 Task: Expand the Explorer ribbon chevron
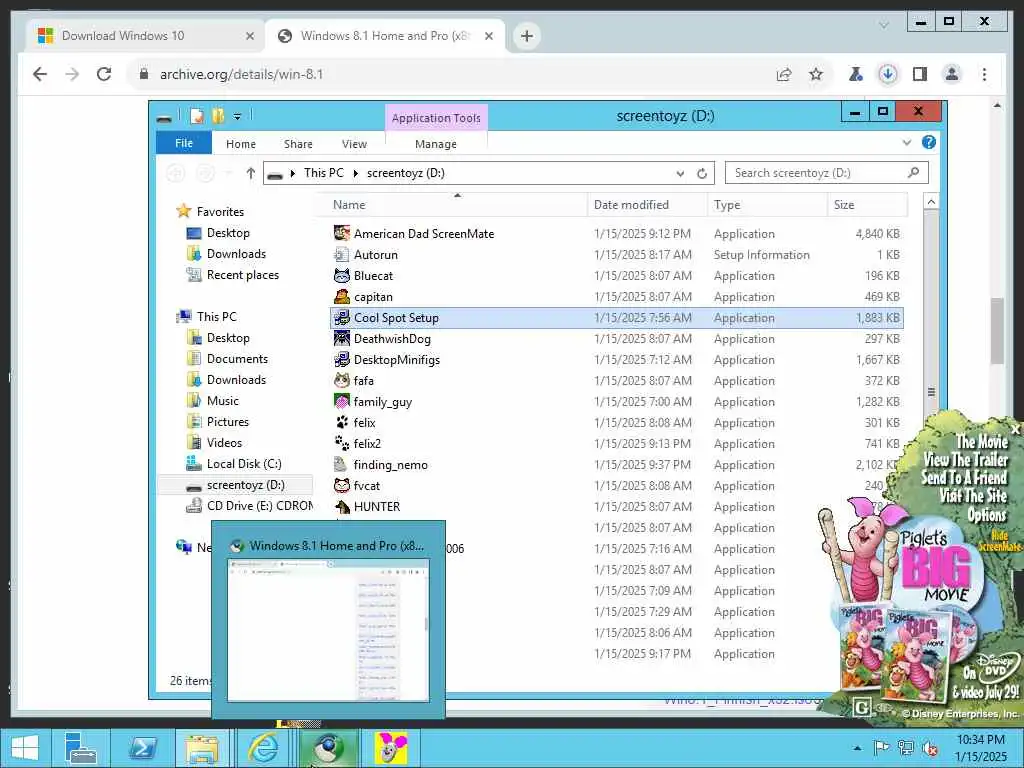906,142
